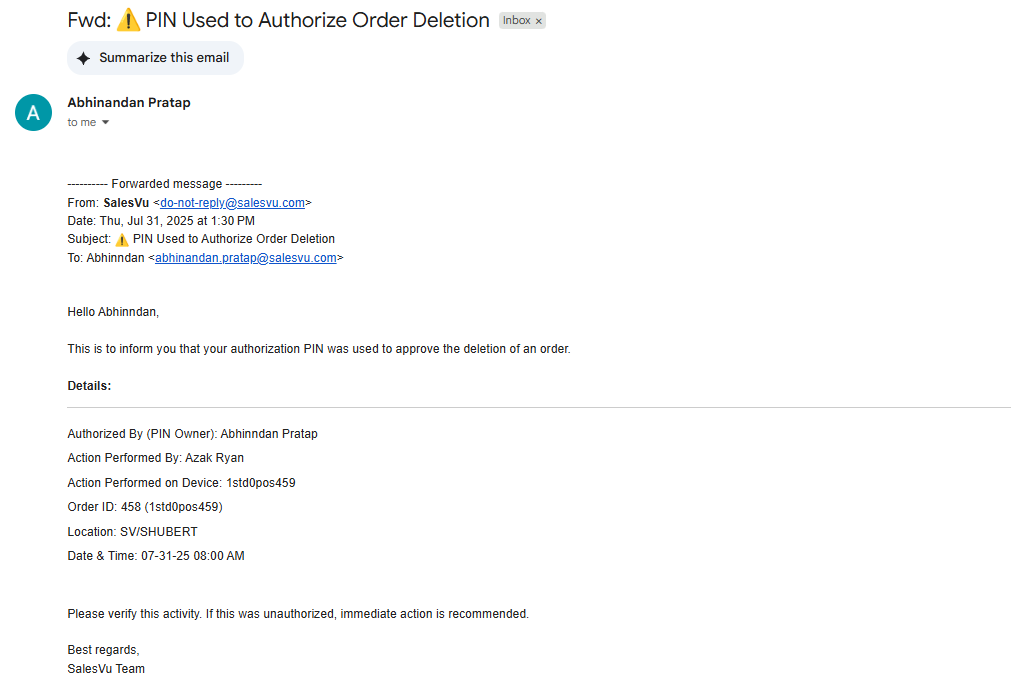Click the 'SalesVu Team' signature text
1011x696 pixels.
click(106, 669)
